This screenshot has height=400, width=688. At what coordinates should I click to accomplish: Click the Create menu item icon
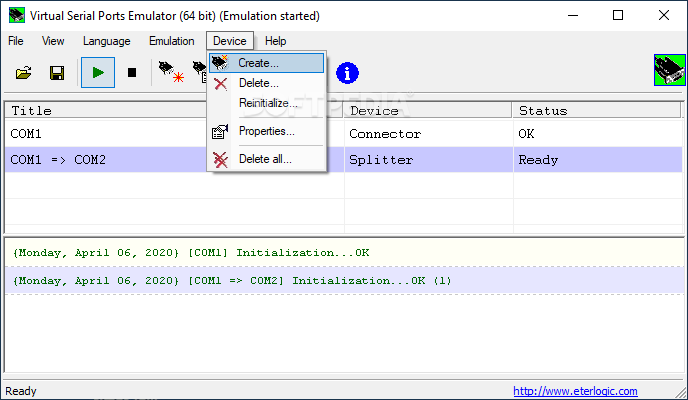pyautogui.click(x=220, y=63)
